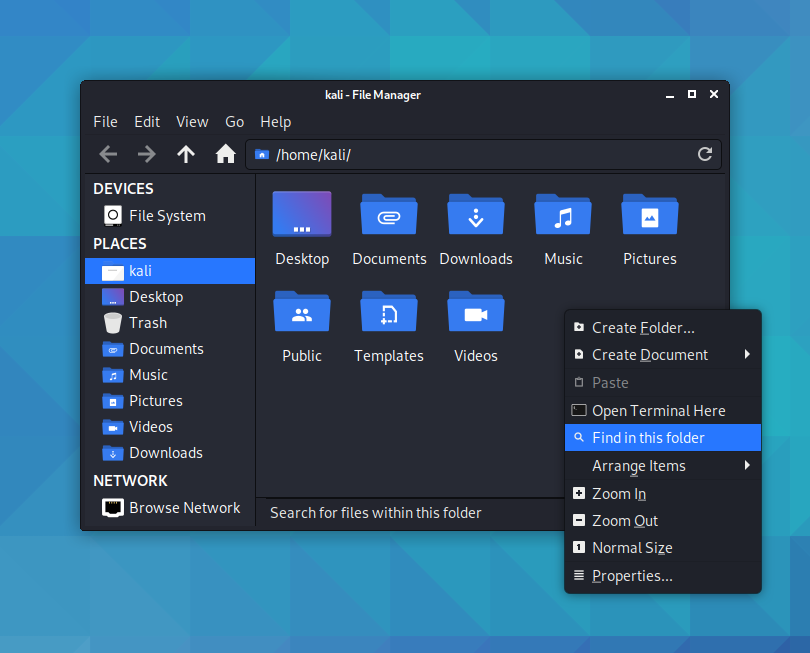Click the NETWORK section header
The height and width of the screenshot is (653, 810).
point(131,481)
